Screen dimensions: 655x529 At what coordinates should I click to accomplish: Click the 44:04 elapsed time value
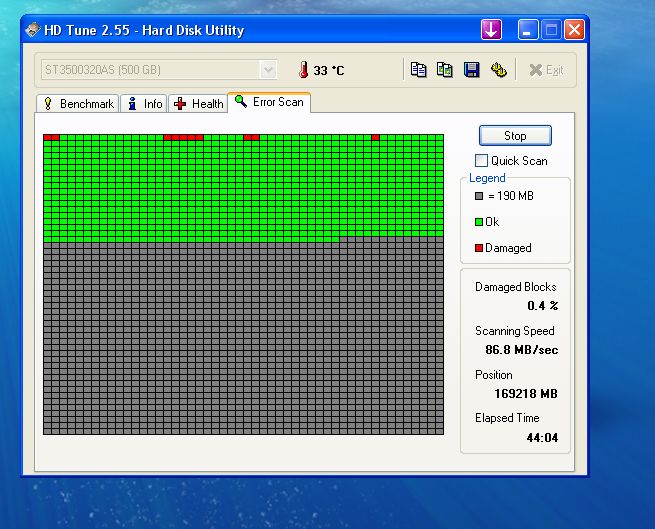pyautogui.click(x=542, y=438)
